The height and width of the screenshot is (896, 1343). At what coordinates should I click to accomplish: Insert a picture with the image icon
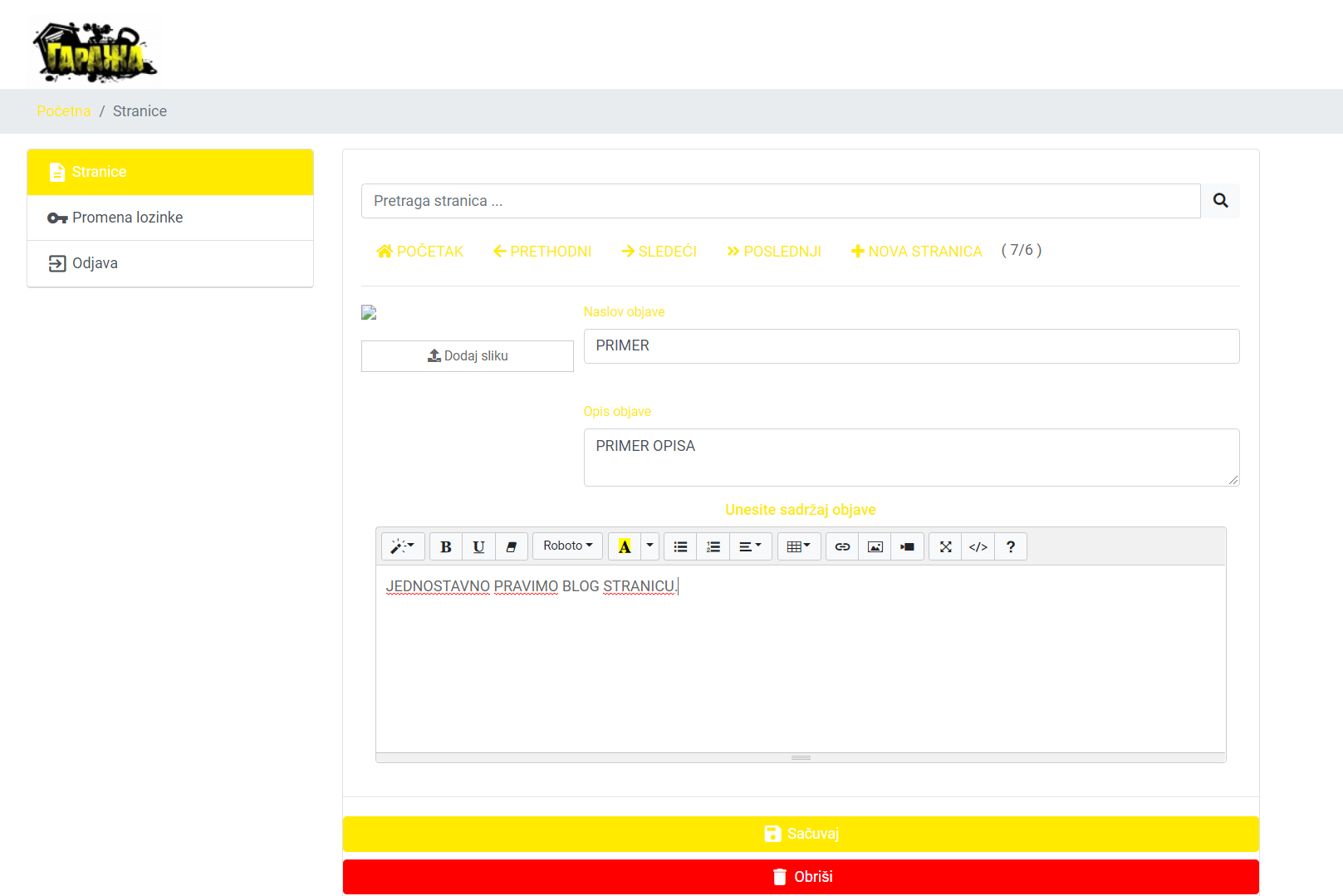(x=875, y=546)
